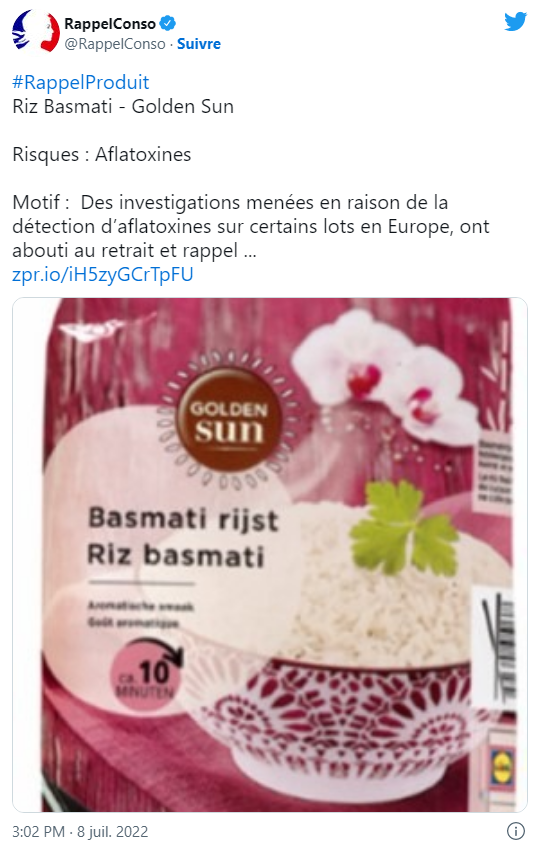Click the blue verified badge

click(168, 24)
